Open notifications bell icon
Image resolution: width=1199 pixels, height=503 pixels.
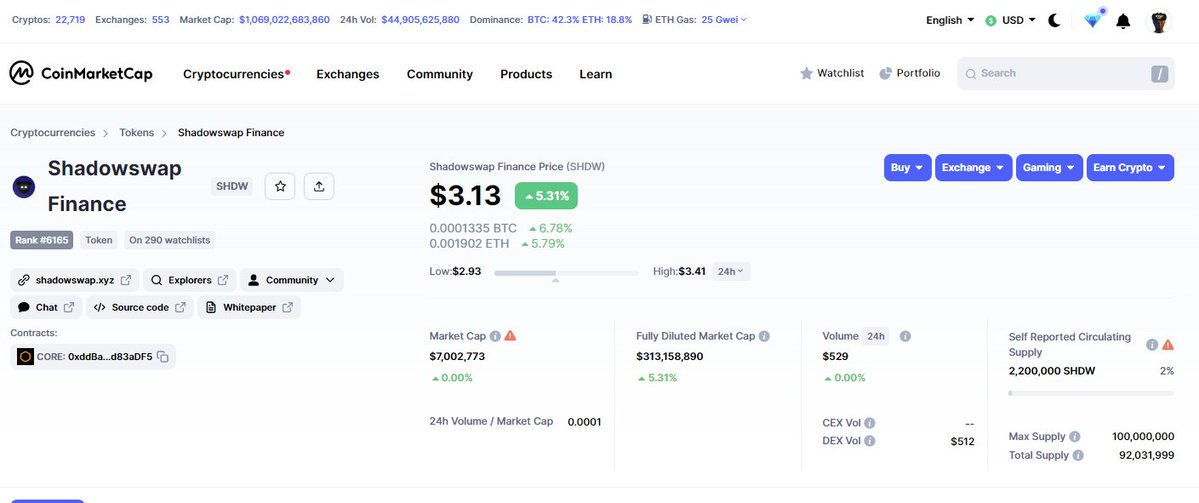pos(1123,21)
